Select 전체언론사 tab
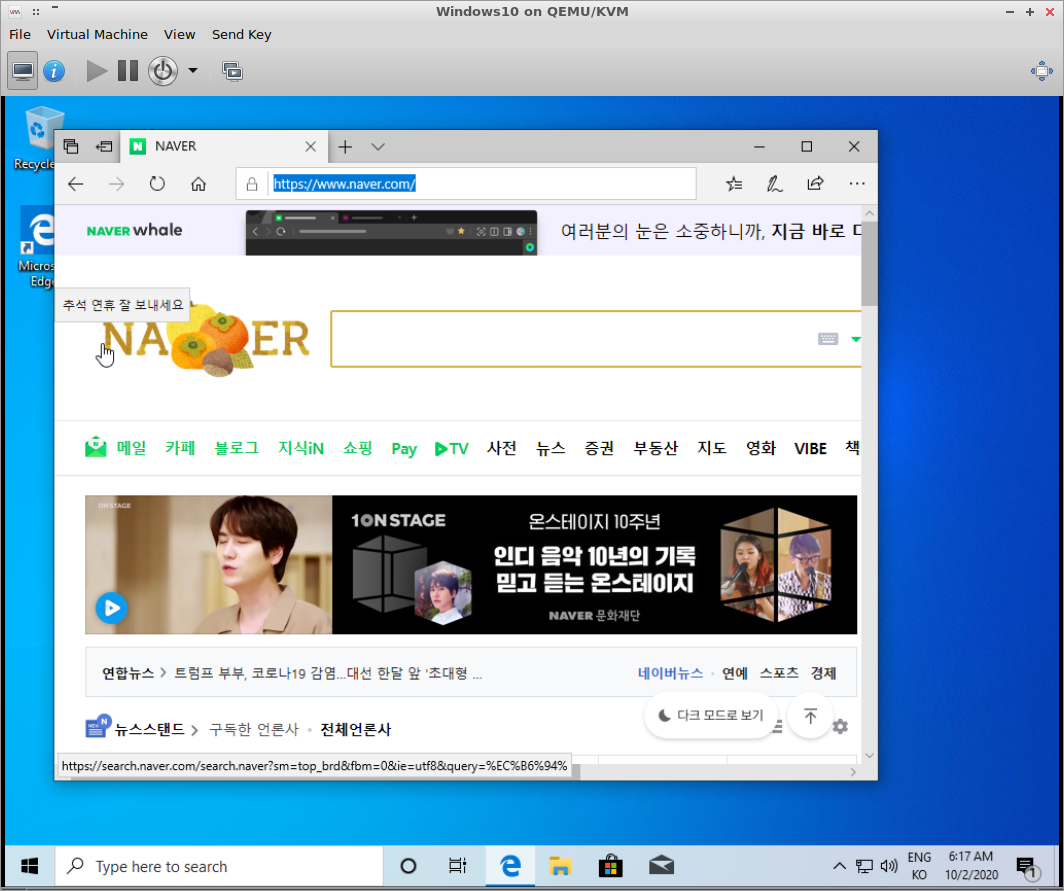Viewport: 1064px width, 891px height. (356, 729)
